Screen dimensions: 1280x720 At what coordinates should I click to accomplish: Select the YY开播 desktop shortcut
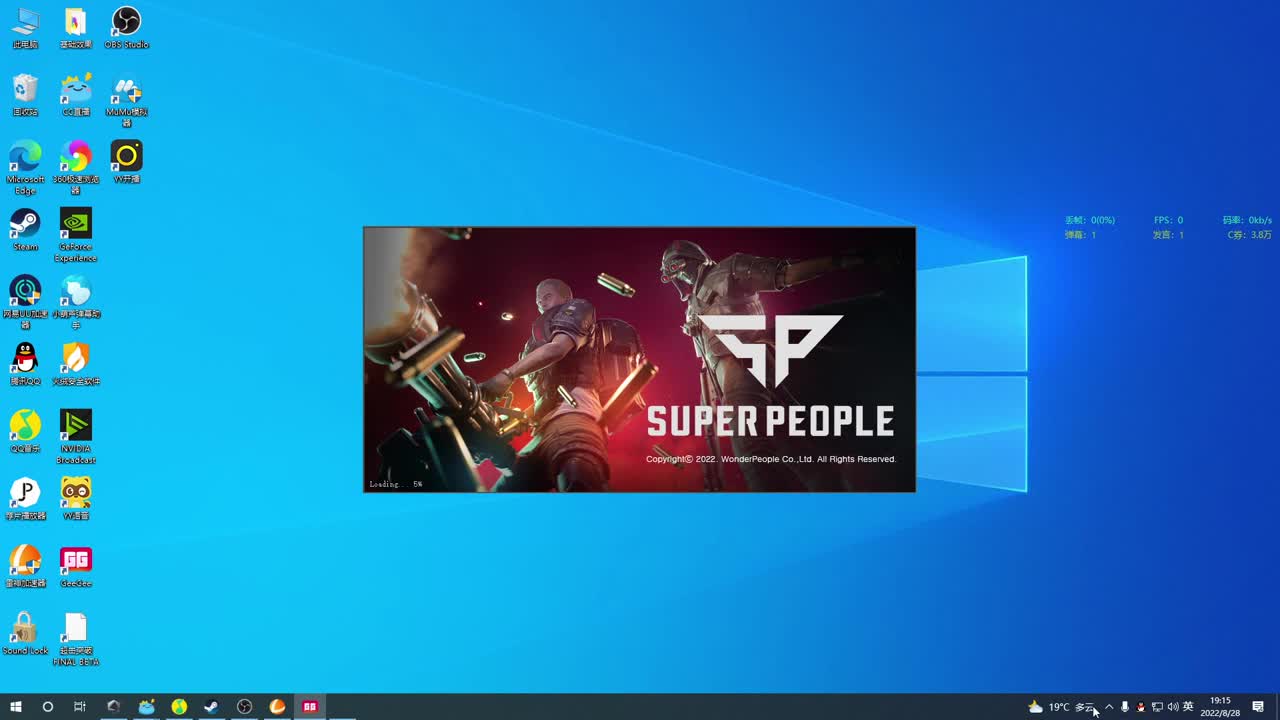126,162
